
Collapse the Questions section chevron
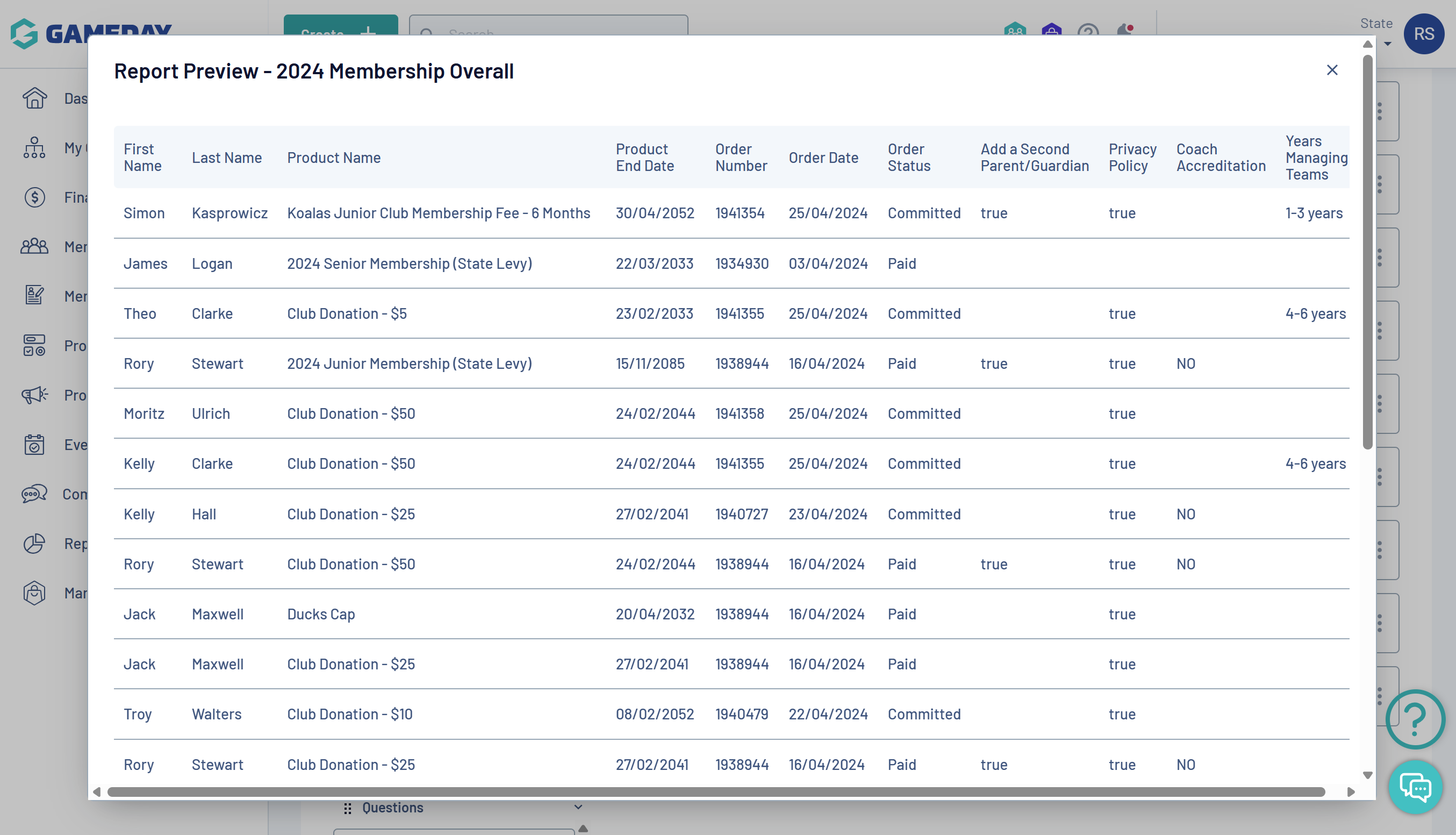click(578, 808)
